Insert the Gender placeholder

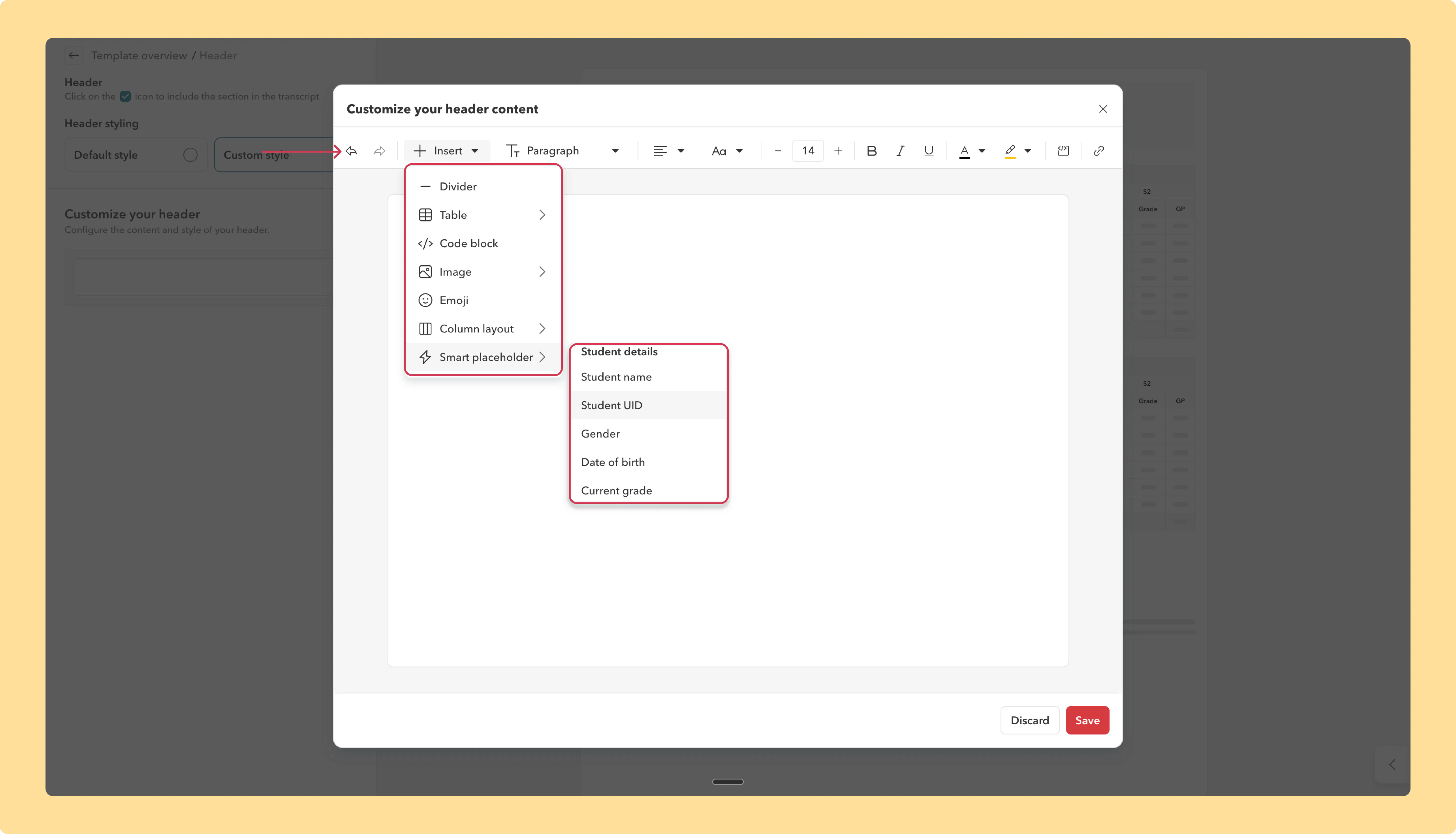pyautogui.click(x=649, y=434)
